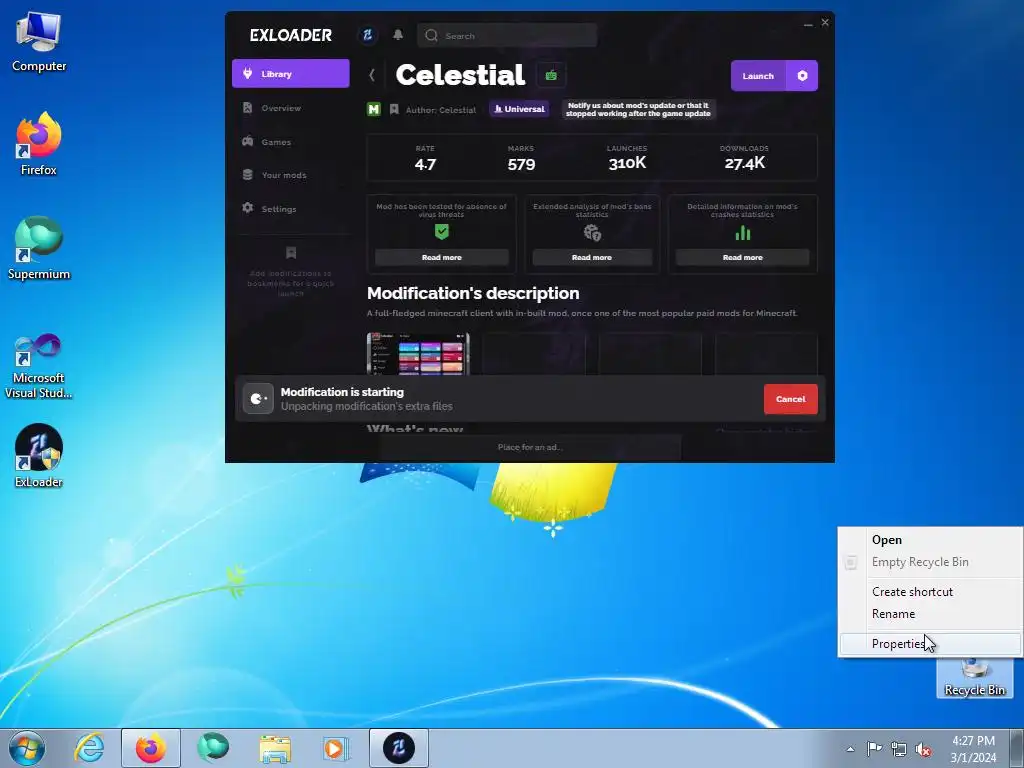Bookmark the mod via bookmark icon near Author

click(x=394, y=109)
